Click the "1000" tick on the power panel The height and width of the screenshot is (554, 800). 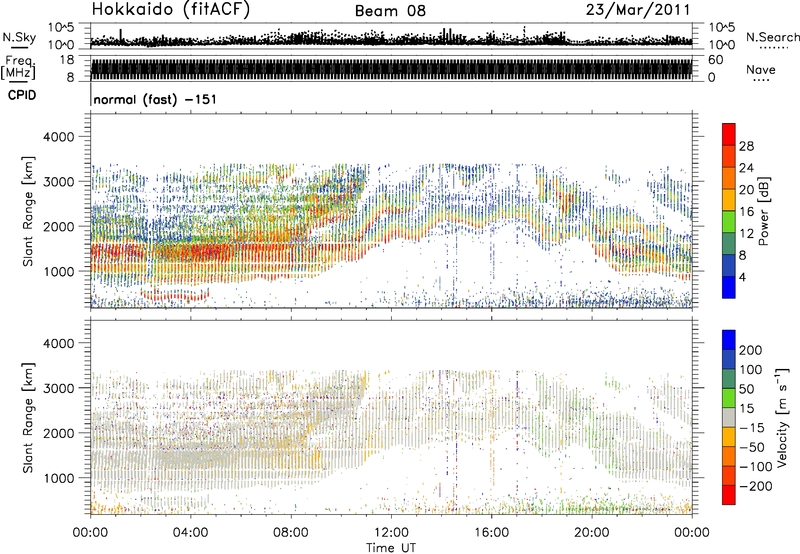(x=58, y=272)
